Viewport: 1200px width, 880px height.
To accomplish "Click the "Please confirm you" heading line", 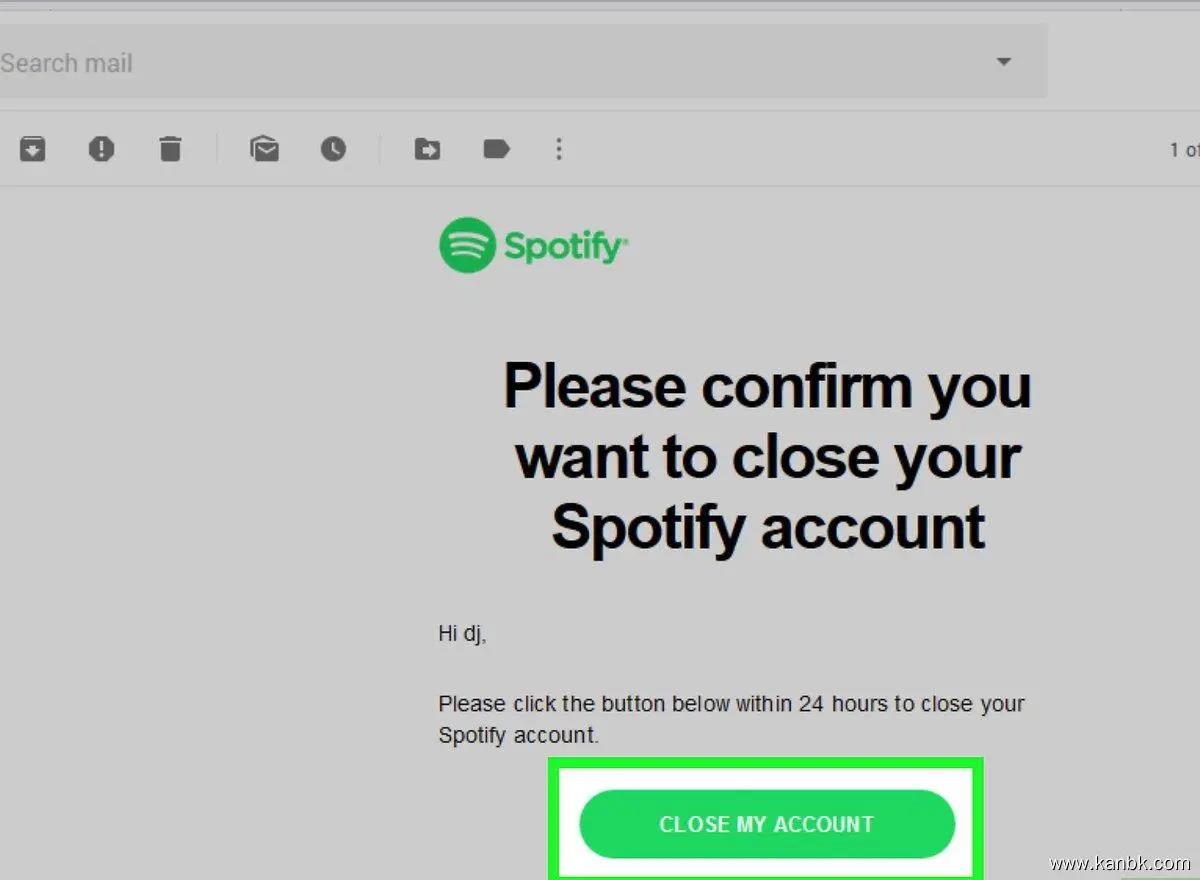I will [x=767, y=386].
